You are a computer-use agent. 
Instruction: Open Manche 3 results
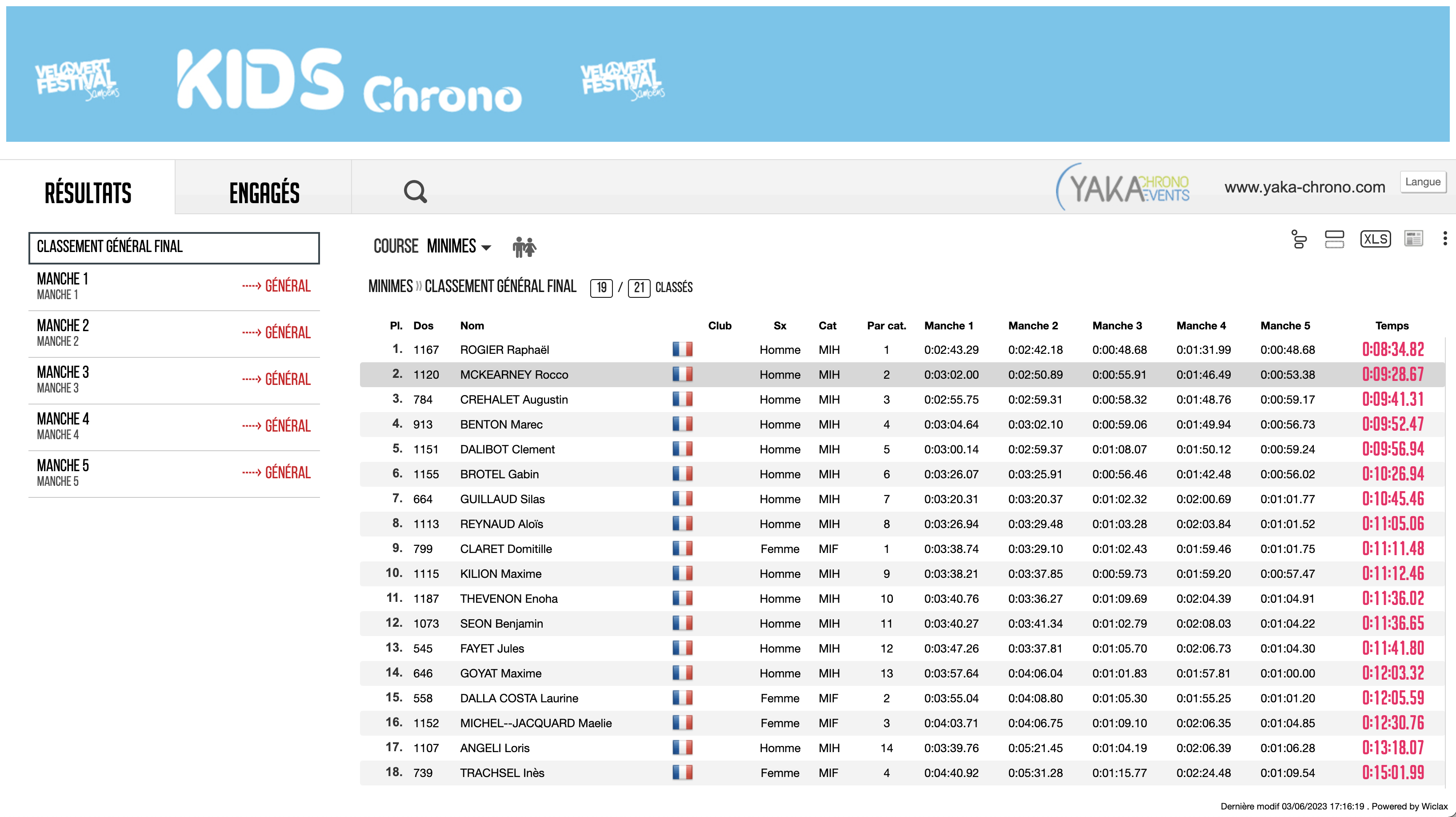(x=63, y=379)
